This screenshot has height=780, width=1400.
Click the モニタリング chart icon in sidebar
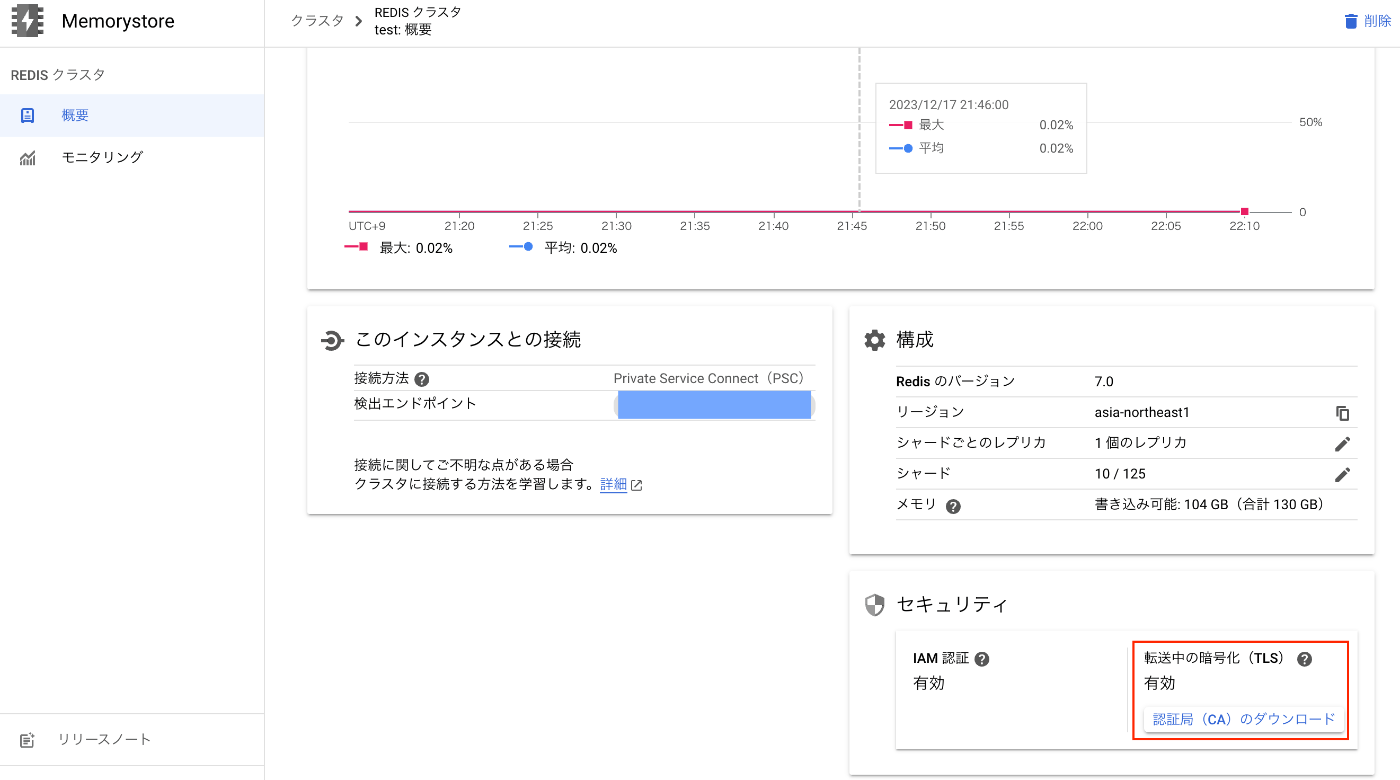click(28, 158)
